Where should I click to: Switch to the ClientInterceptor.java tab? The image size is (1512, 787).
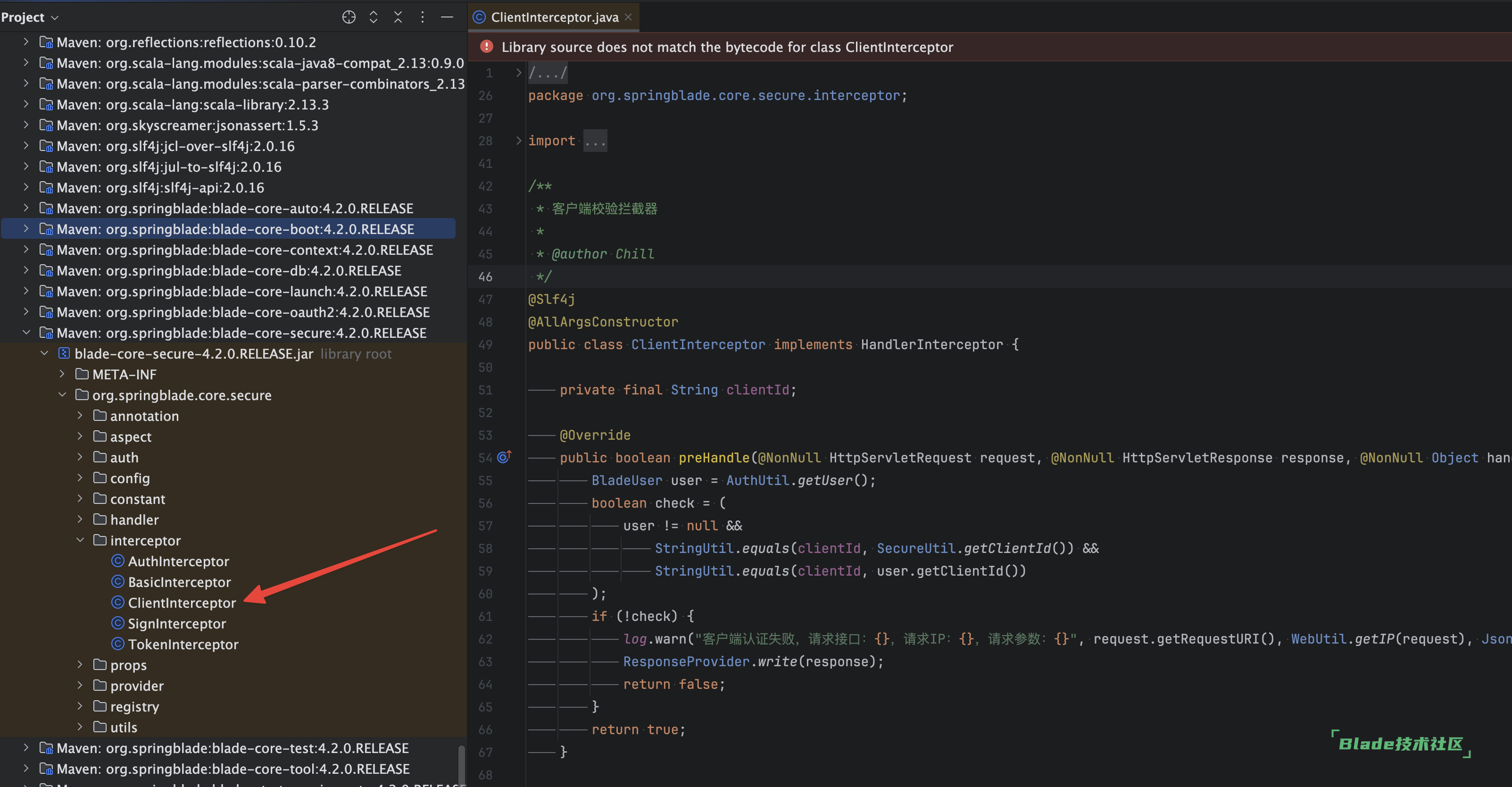pyautogui.click(x=554, y=17)
